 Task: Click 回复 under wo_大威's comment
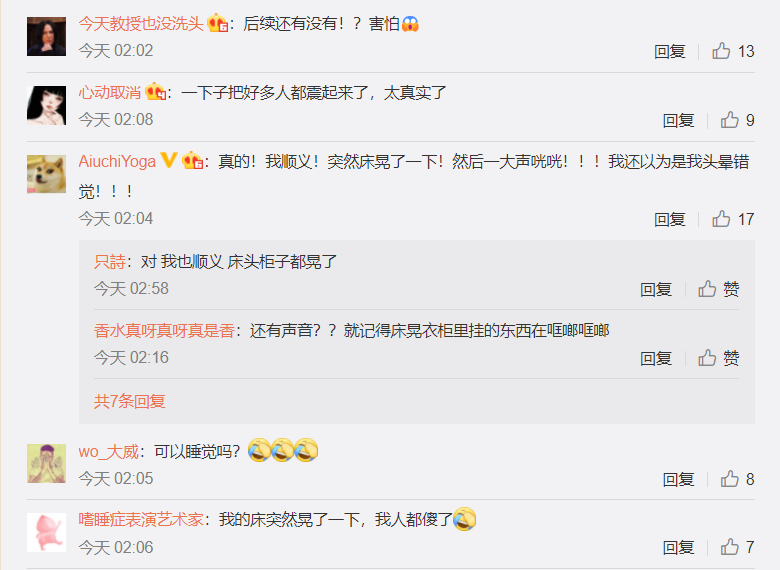tap(678, 480)
